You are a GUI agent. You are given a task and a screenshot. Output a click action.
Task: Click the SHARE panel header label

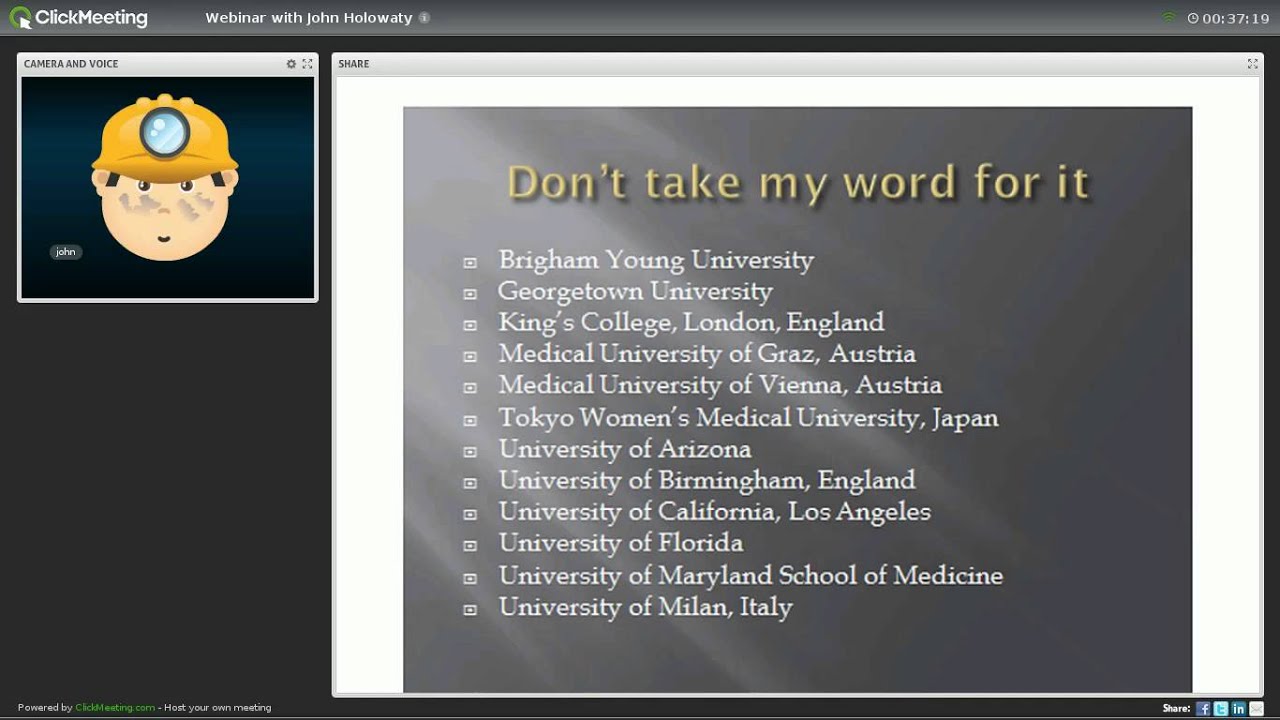[354, 64]
